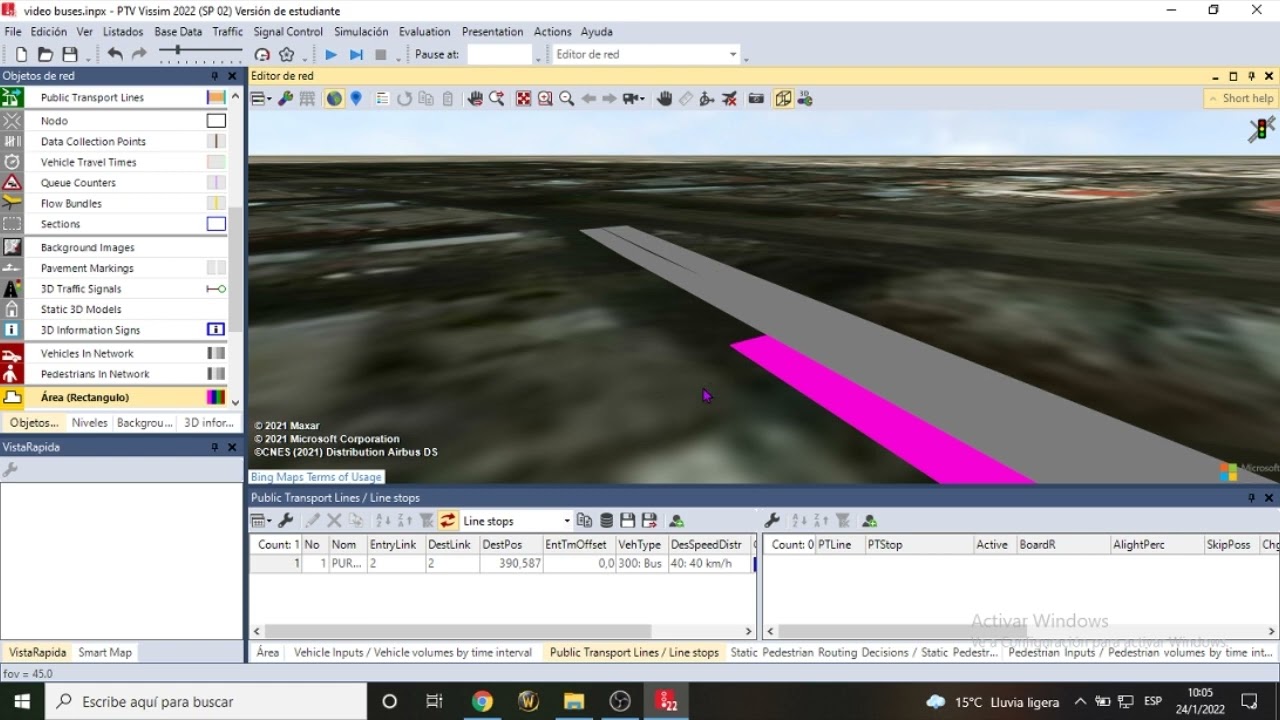This screenshot has width=1280, height=720.
Task: Select Flow Bundles icon
Action: pyautogui.click(x=12, y=204)
